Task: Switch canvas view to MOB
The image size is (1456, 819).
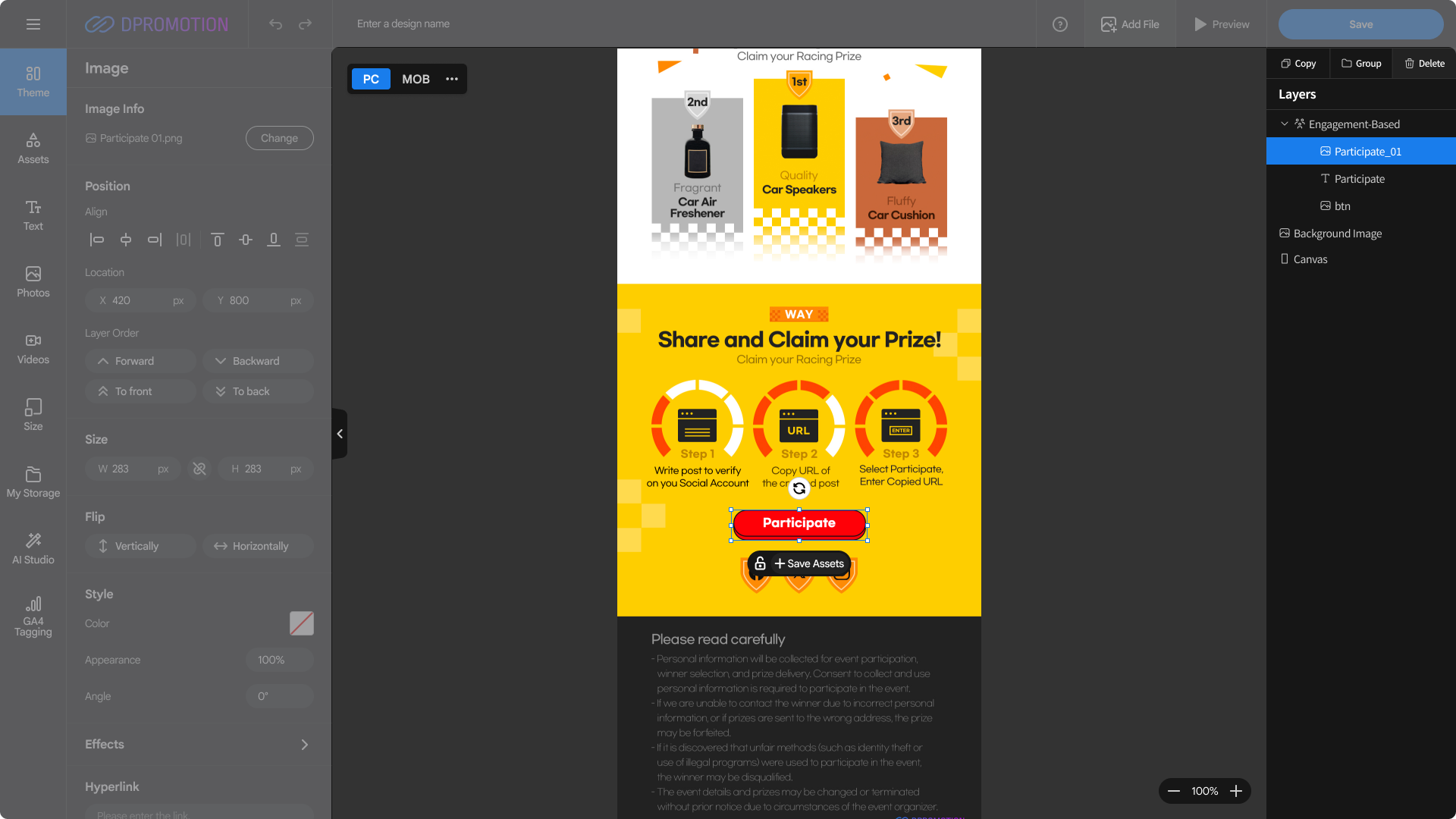Action: click(416, 79)
